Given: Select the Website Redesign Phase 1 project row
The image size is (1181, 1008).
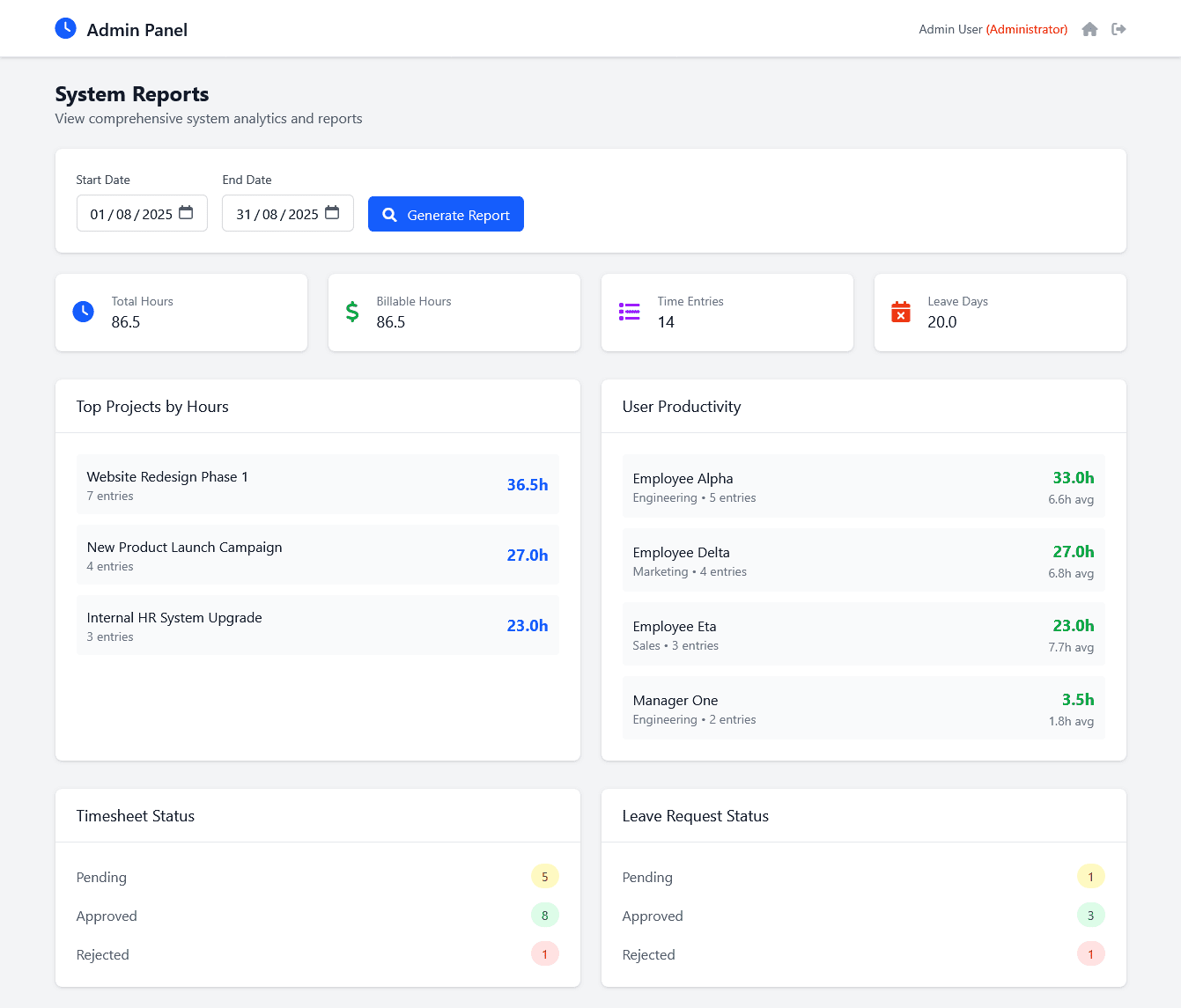Looking at the screenshot, I should click(x=317, y=485).
